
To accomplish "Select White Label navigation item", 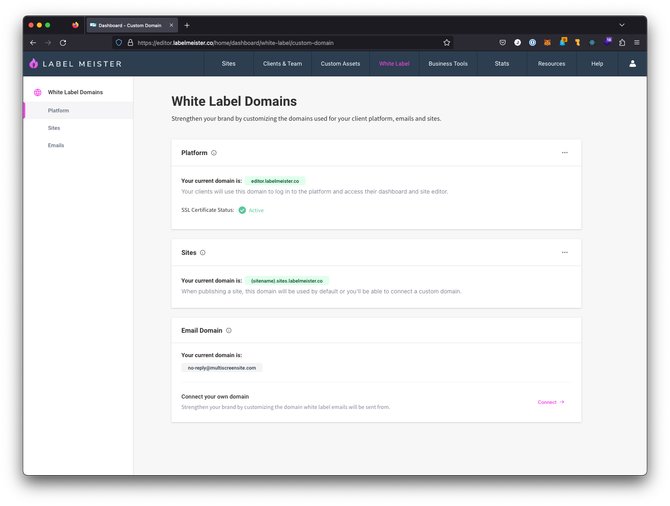I will click(x=394, y=64).
